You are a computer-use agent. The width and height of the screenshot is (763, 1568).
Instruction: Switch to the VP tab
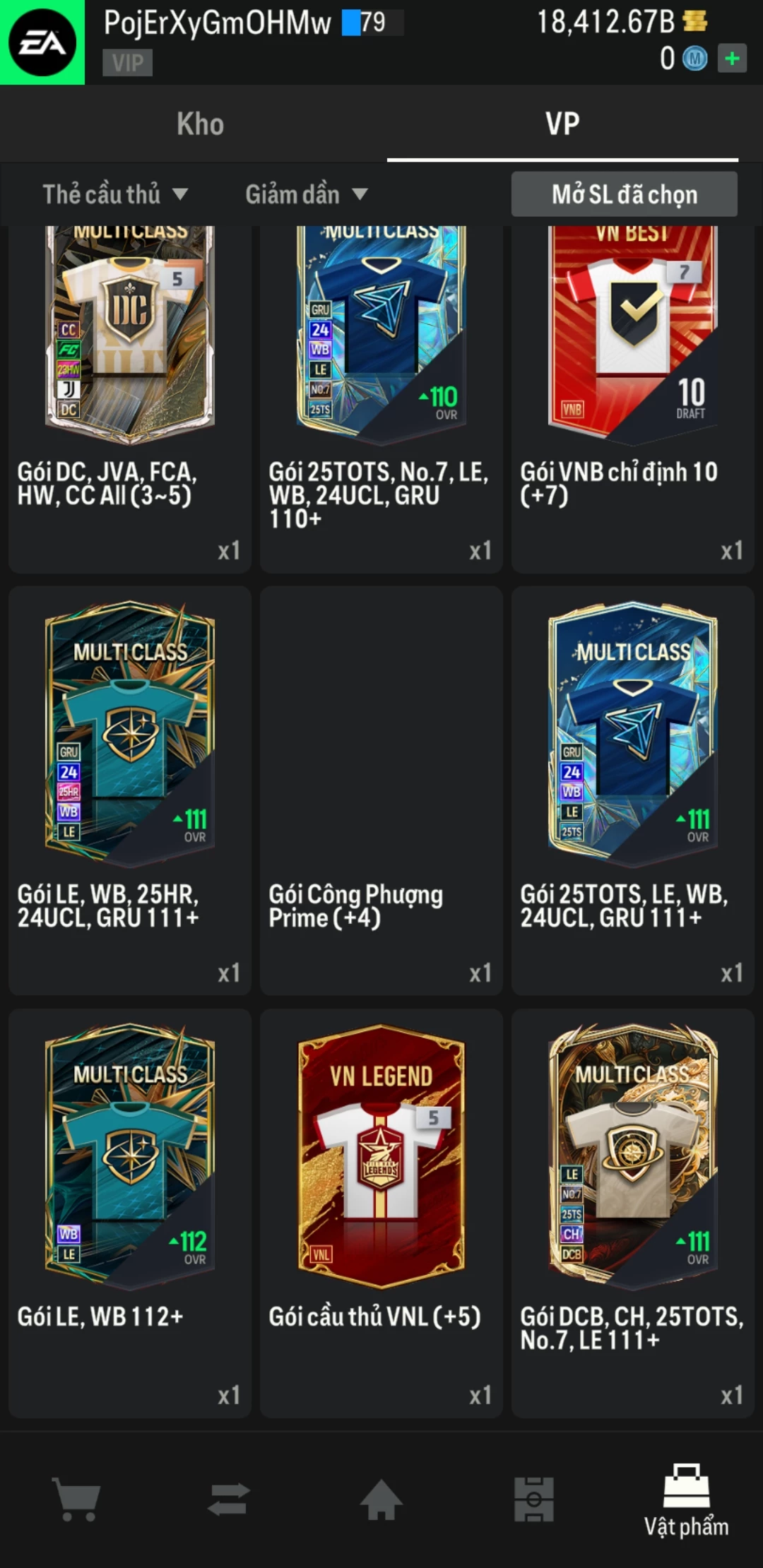coord(562,124)
